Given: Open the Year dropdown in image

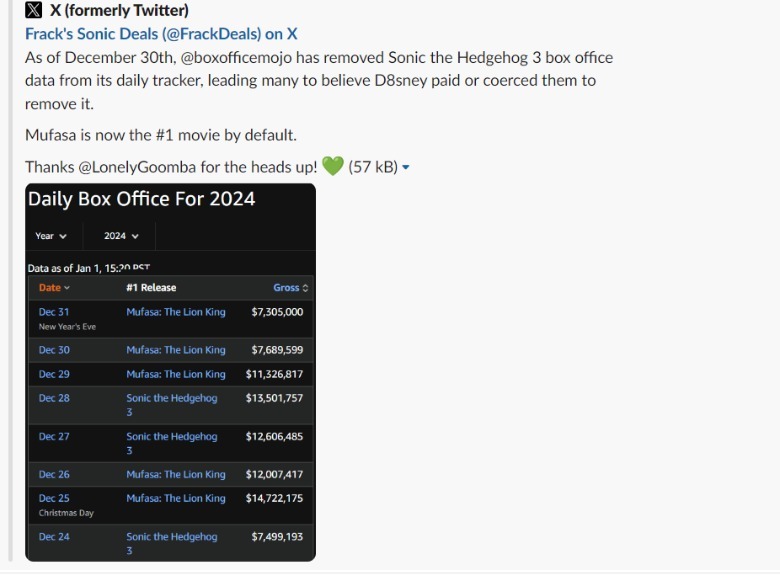Looking at the screenshot, I should click(51, 236).
